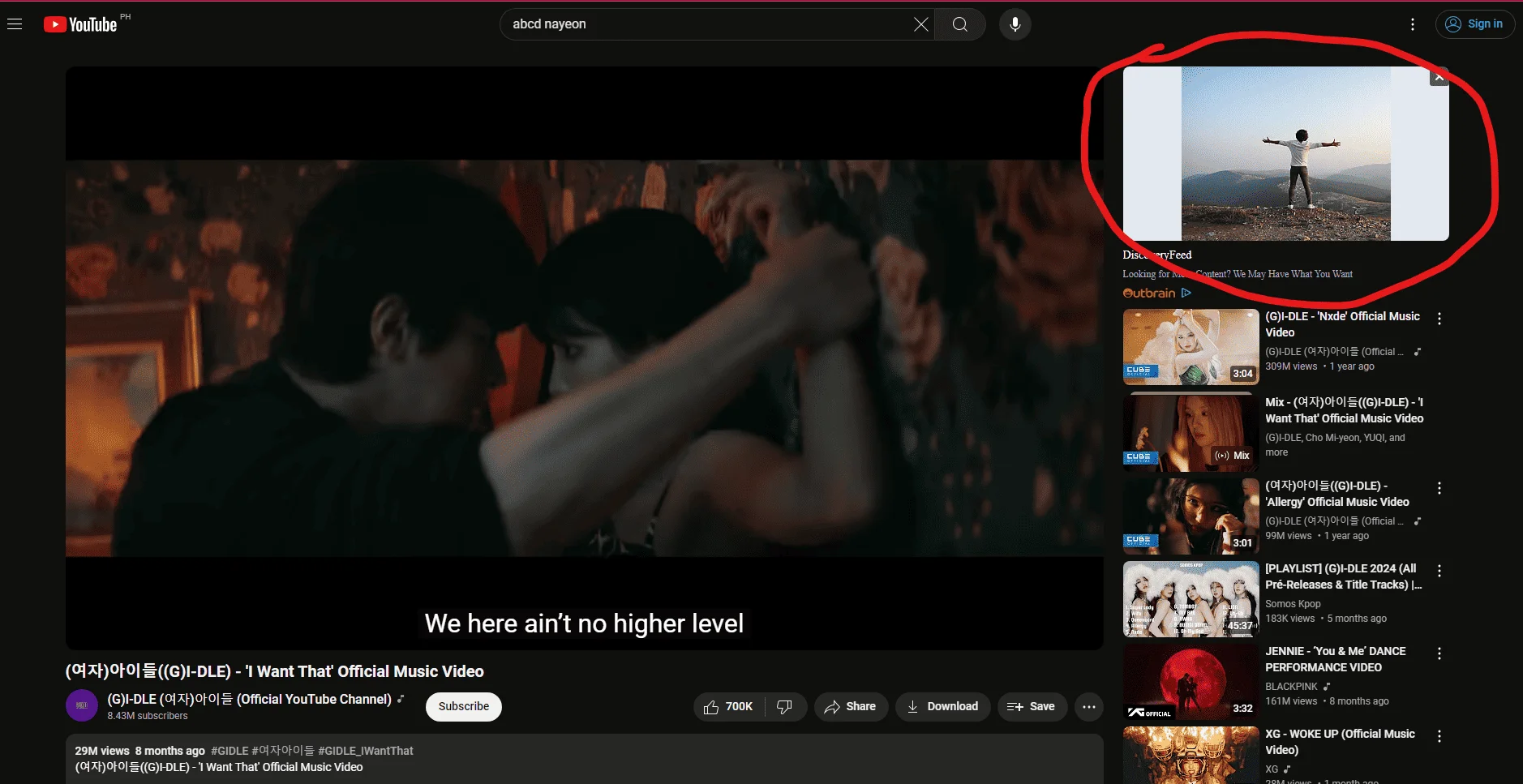Image resolution: width=1523 pixels, height=784 pixels.
Task: Open BLACKPINK channel name
Action: click(x=1291, y=687)
